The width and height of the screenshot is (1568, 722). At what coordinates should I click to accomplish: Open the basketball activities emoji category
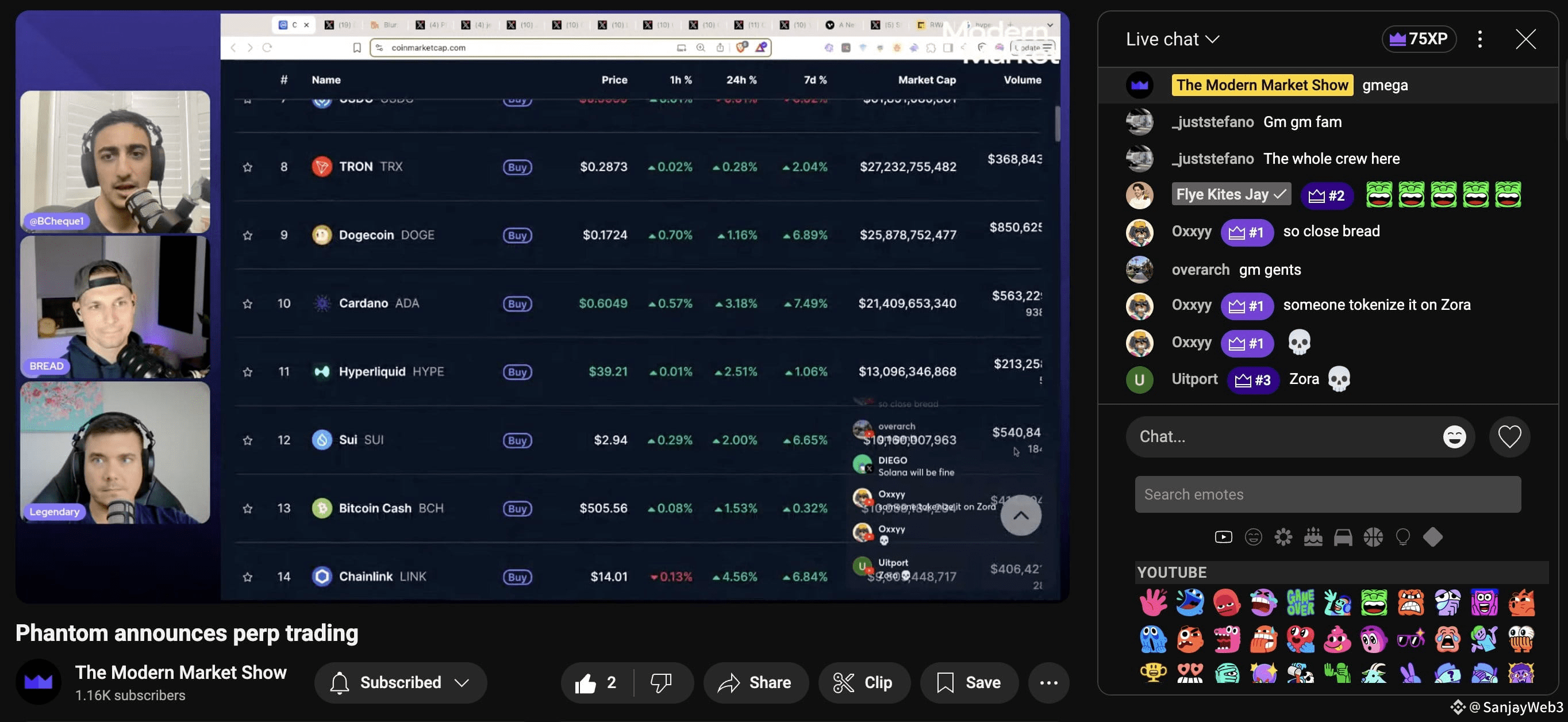coord(1373,537)
